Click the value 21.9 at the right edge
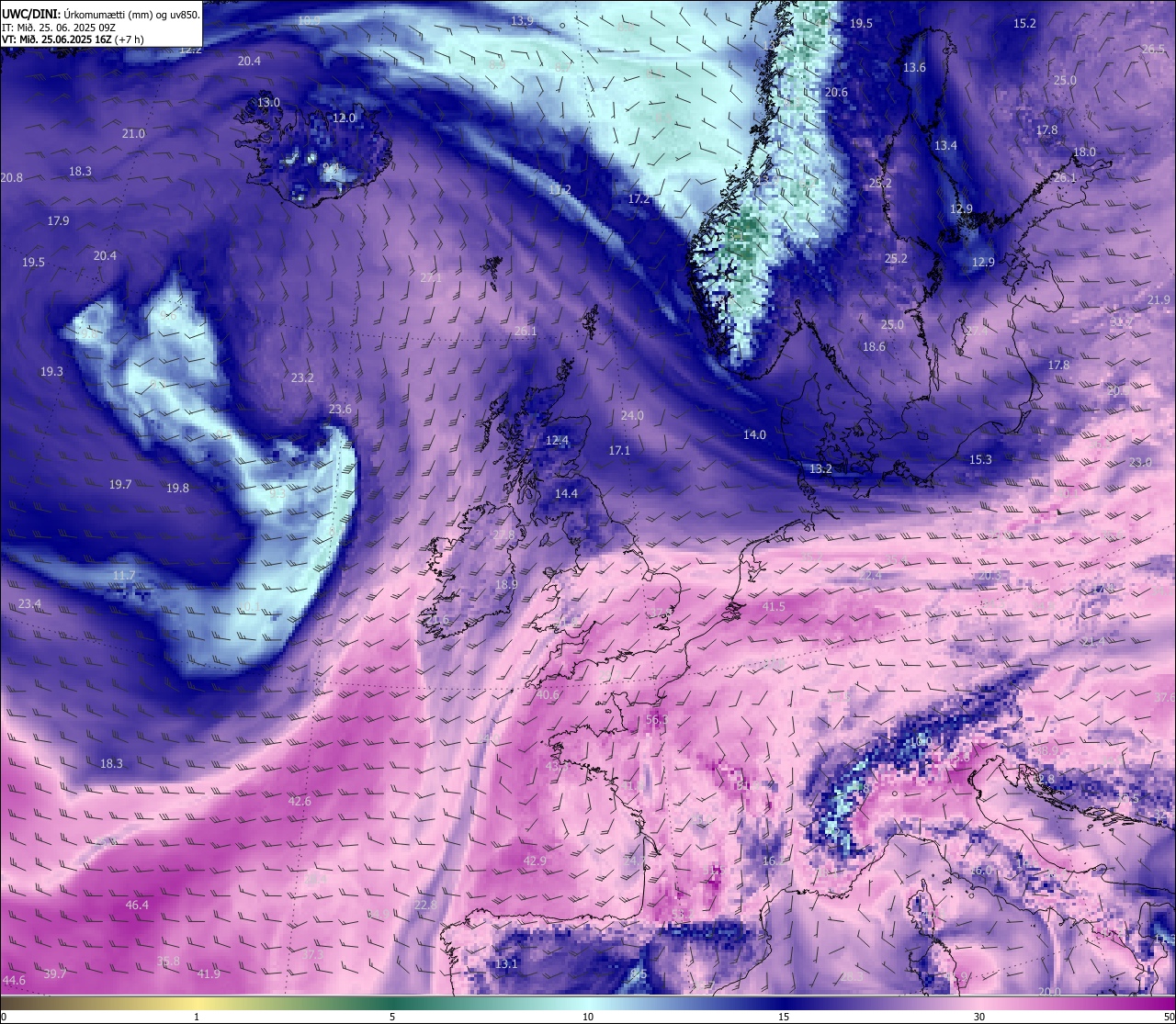This screenshot has height=1024, width=1176. click(1159, 300)
